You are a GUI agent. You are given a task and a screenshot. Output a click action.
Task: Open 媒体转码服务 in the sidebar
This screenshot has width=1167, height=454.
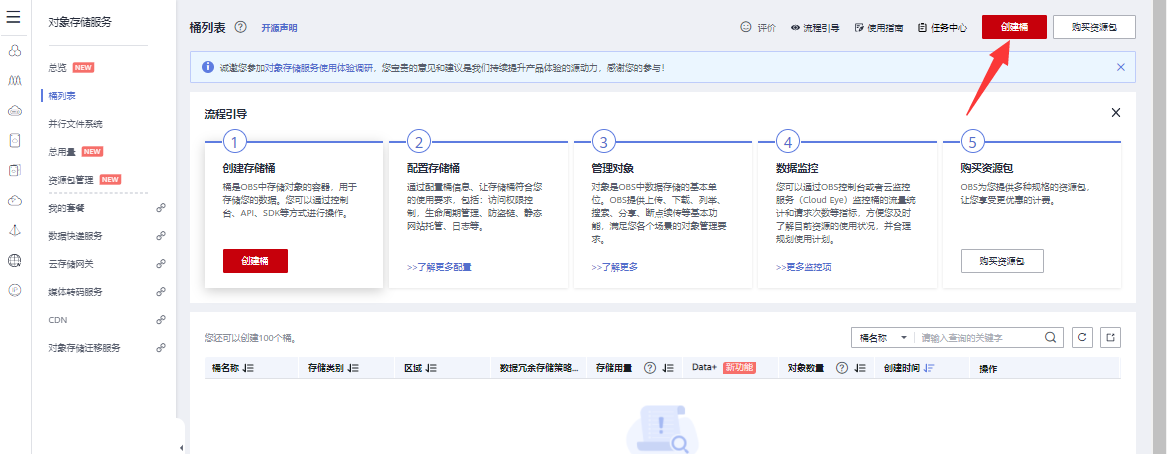75,292
